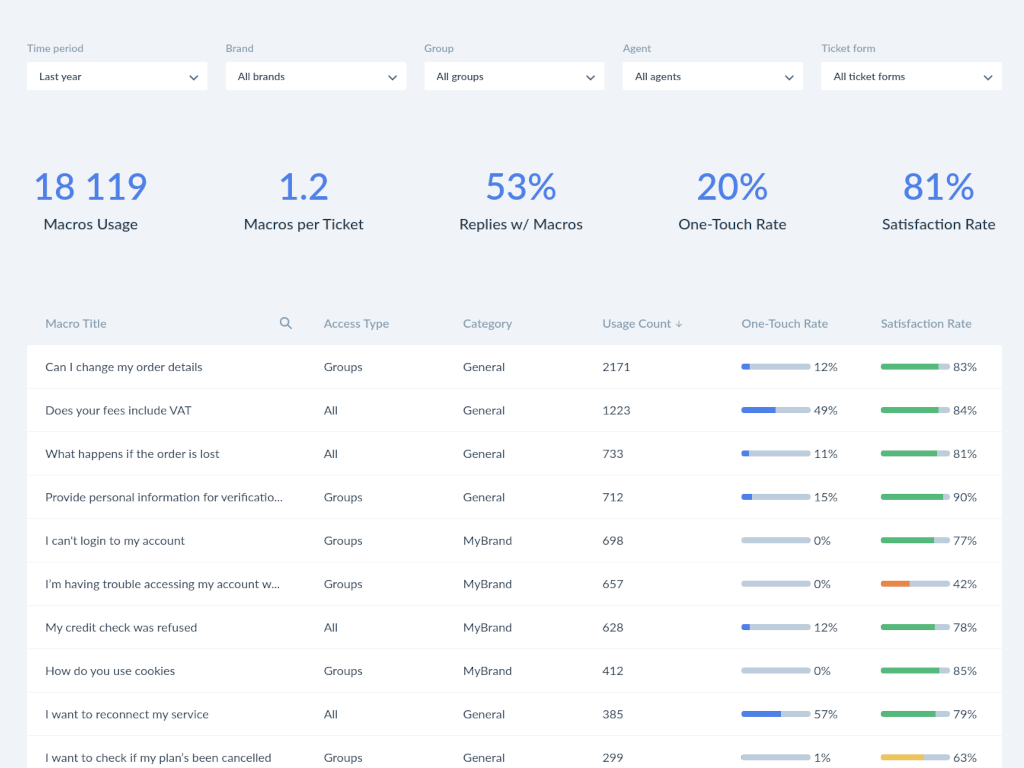
Task: Click General category in the VAT row
Action: tap(484, 410)
